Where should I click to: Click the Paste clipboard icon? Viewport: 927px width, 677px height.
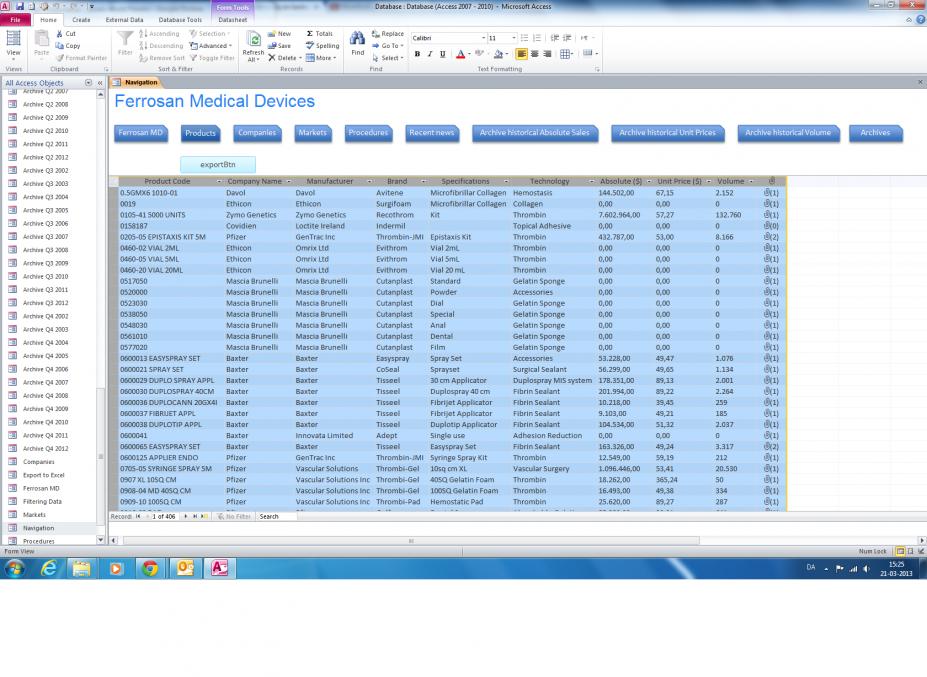(41, 39)
